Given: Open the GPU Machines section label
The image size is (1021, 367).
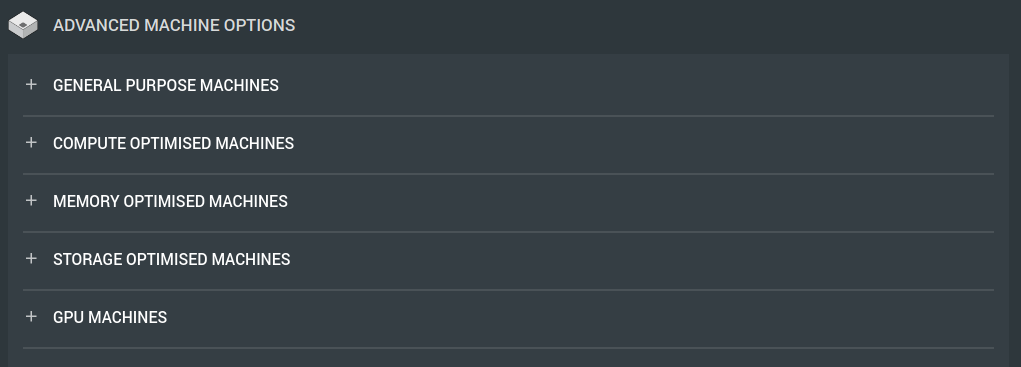Looking at the screenshot, I should point(109,317).
